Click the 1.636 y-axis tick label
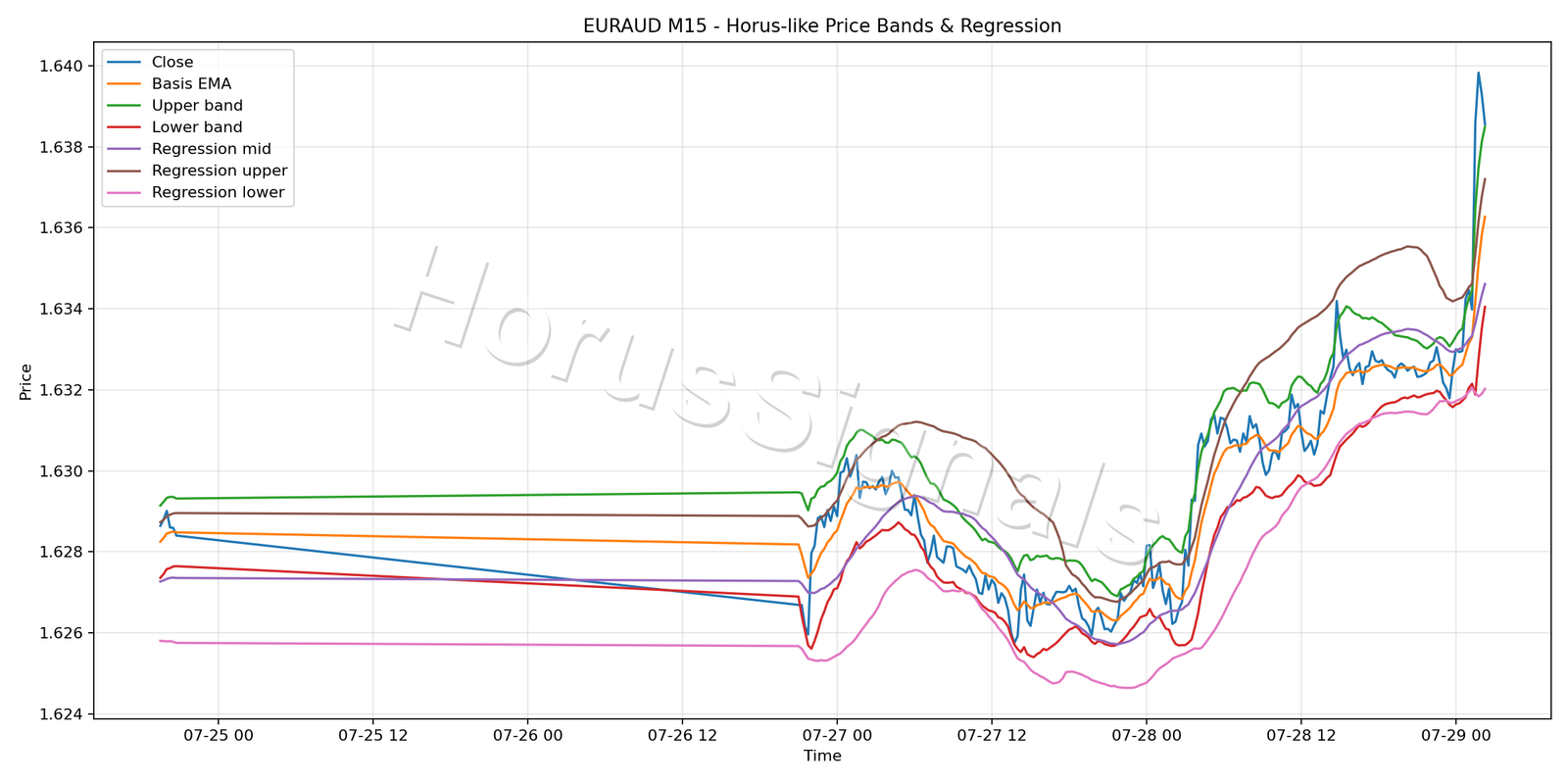This screenshot has height=784, width=1568. coord(61,228)
